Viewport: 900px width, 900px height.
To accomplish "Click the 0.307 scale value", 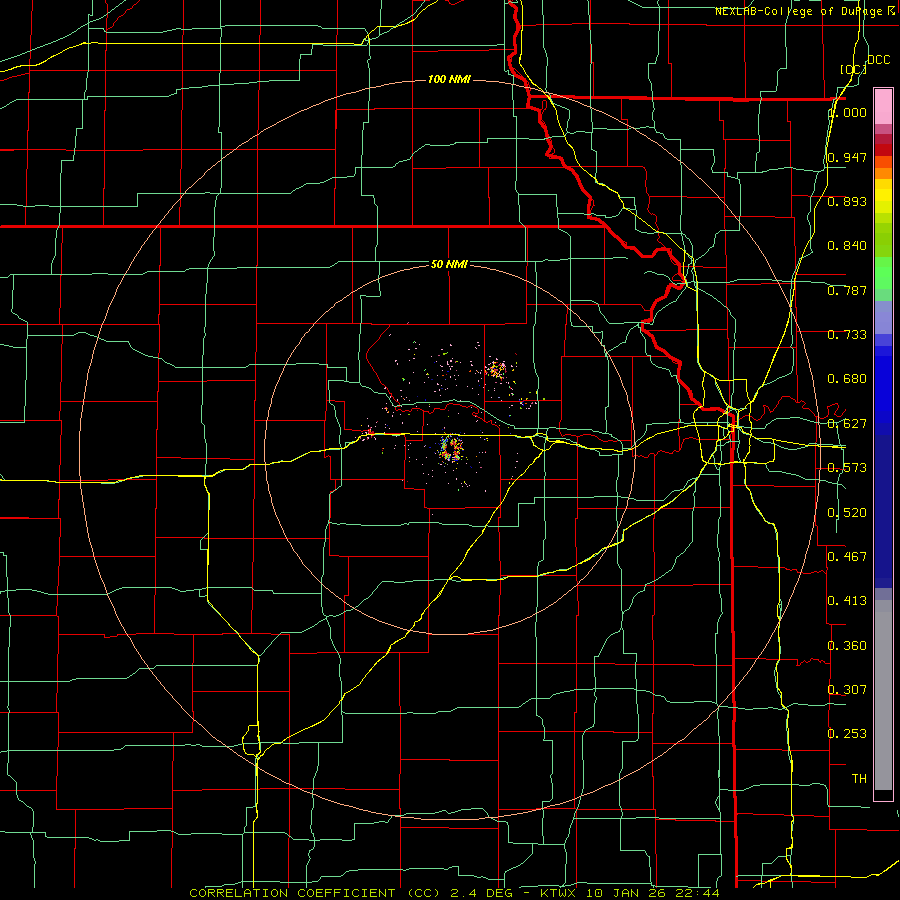I will [847, 690].
